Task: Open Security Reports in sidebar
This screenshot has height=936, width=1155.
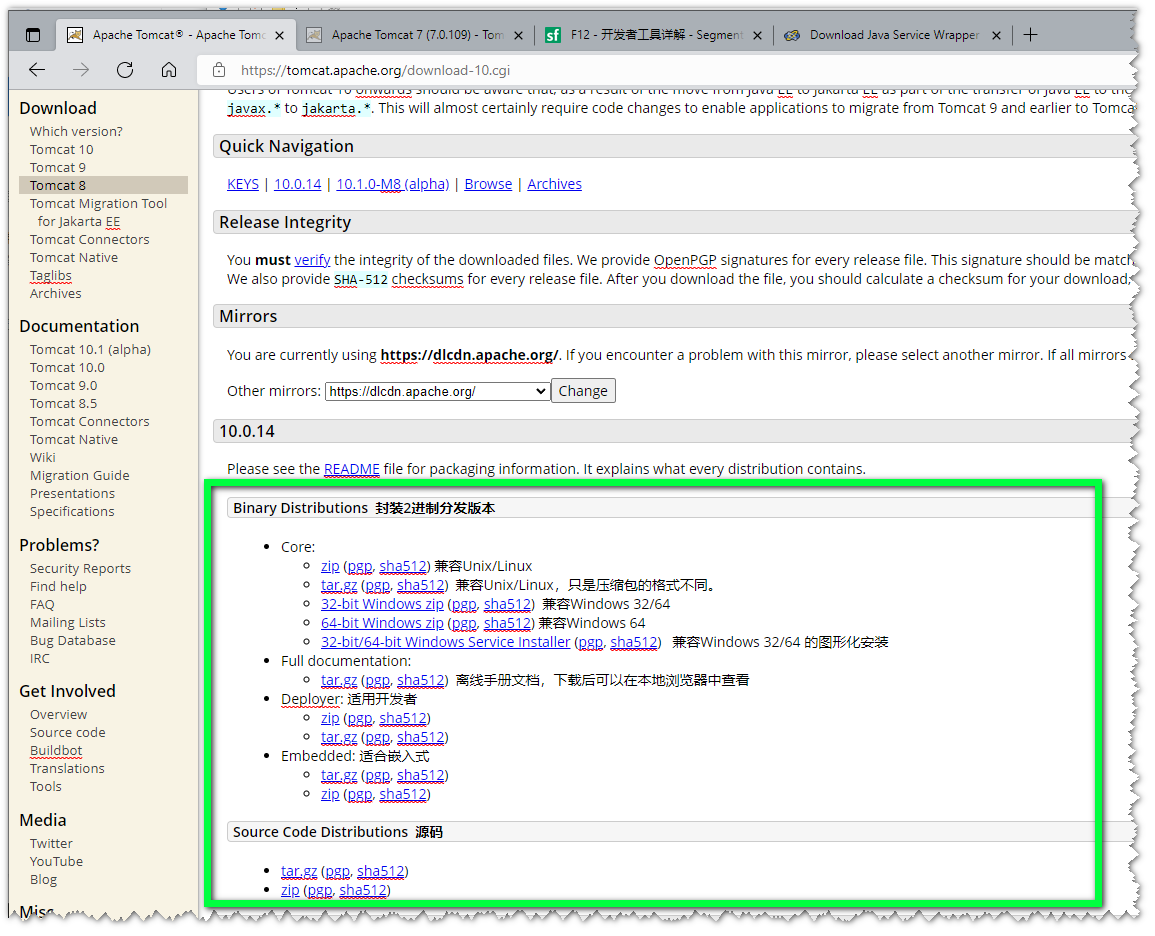Action: [80, 569]
